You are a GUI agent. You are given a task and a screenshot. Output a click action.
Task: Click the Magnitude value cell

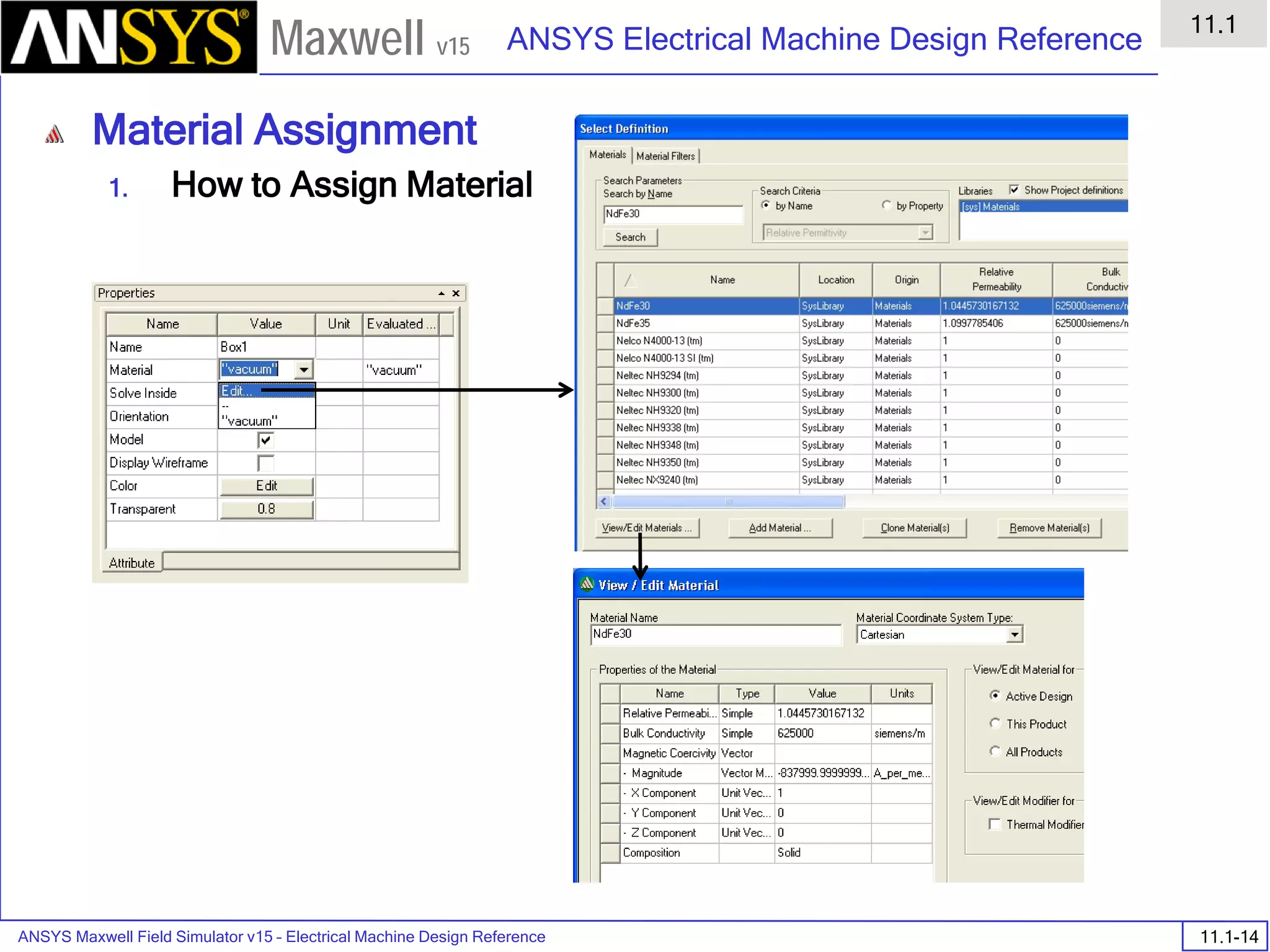click(822, 773)
